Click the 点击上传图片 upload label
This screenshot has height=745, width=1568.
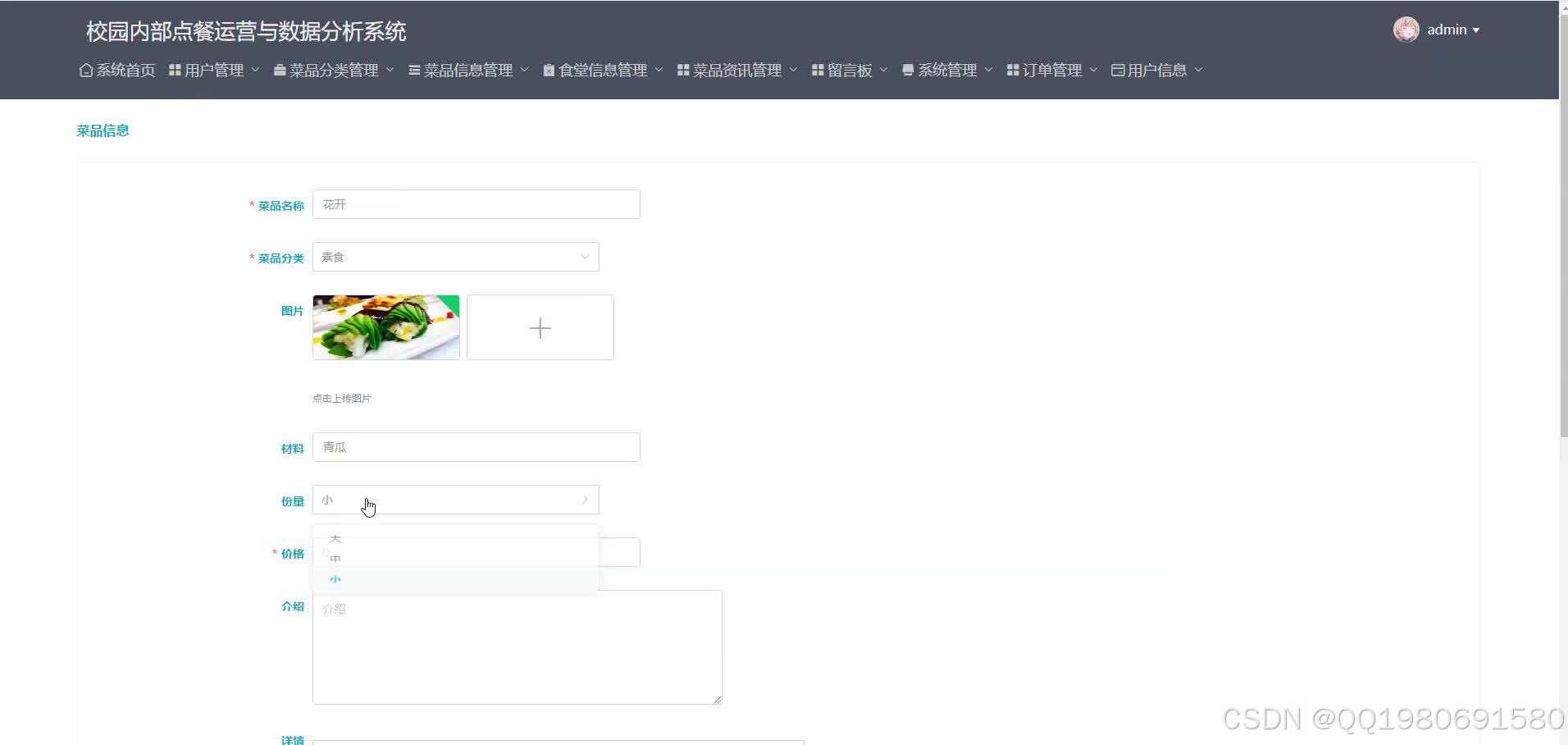tap(341, 398)
